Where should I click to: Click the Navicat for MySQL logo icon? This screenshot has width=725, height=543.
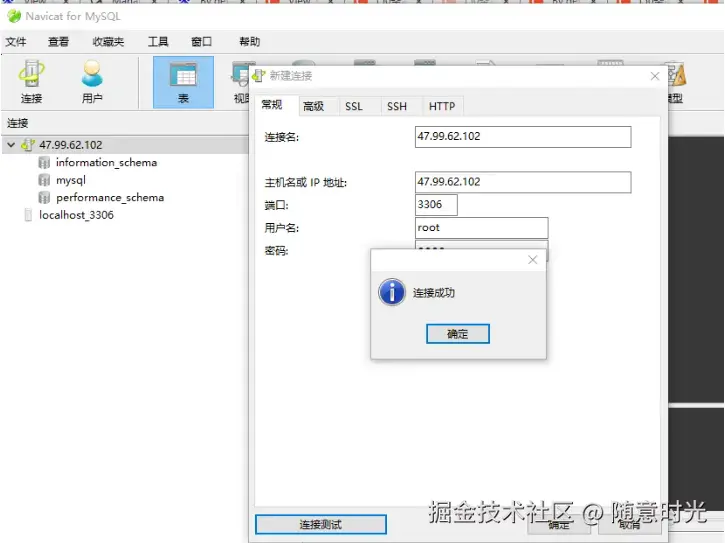[x=14, y=16]
